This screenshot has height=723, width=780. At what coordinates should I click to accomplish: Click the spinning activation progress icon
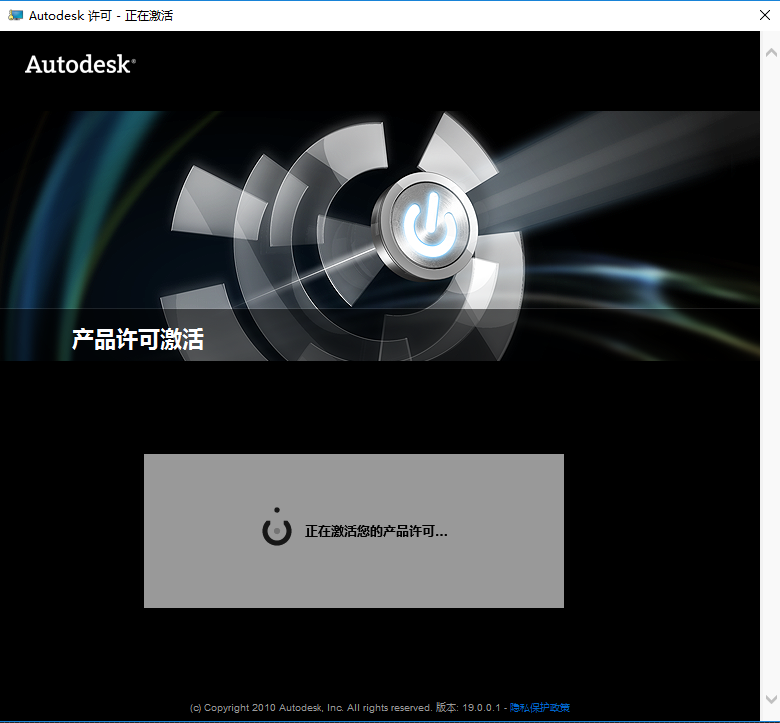pyautogui.click(x=277, y=528)
